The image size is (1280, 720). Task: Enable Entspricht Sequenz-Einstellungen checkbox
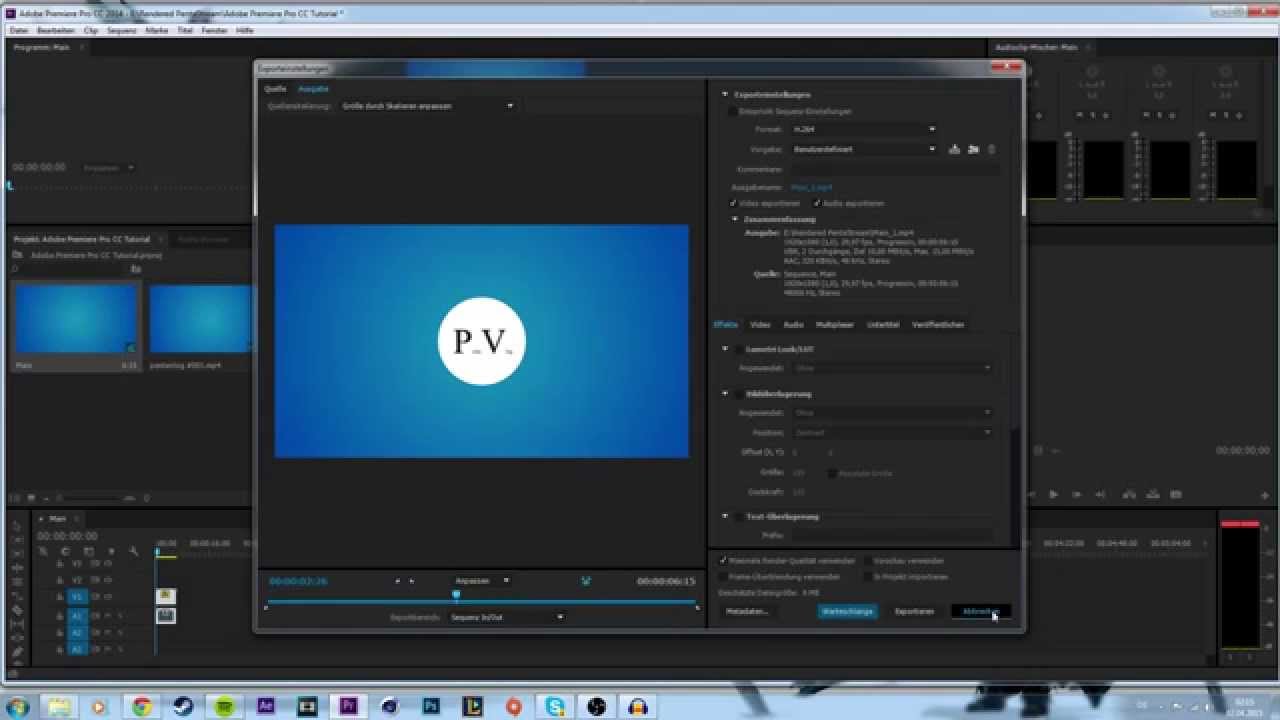[733, 111]
